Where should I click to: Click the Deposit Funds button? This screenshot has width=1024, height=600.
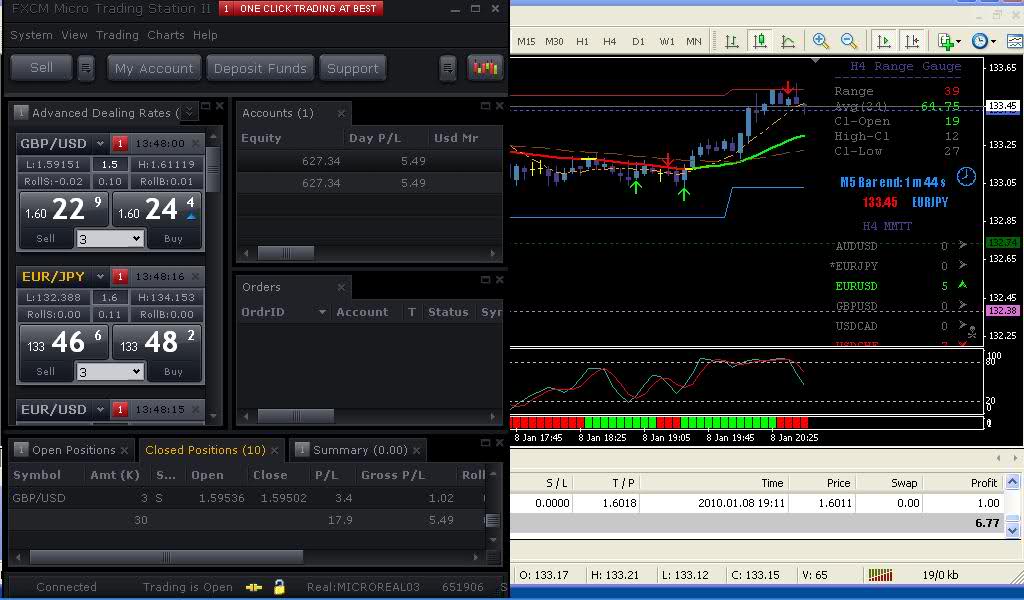260,68
